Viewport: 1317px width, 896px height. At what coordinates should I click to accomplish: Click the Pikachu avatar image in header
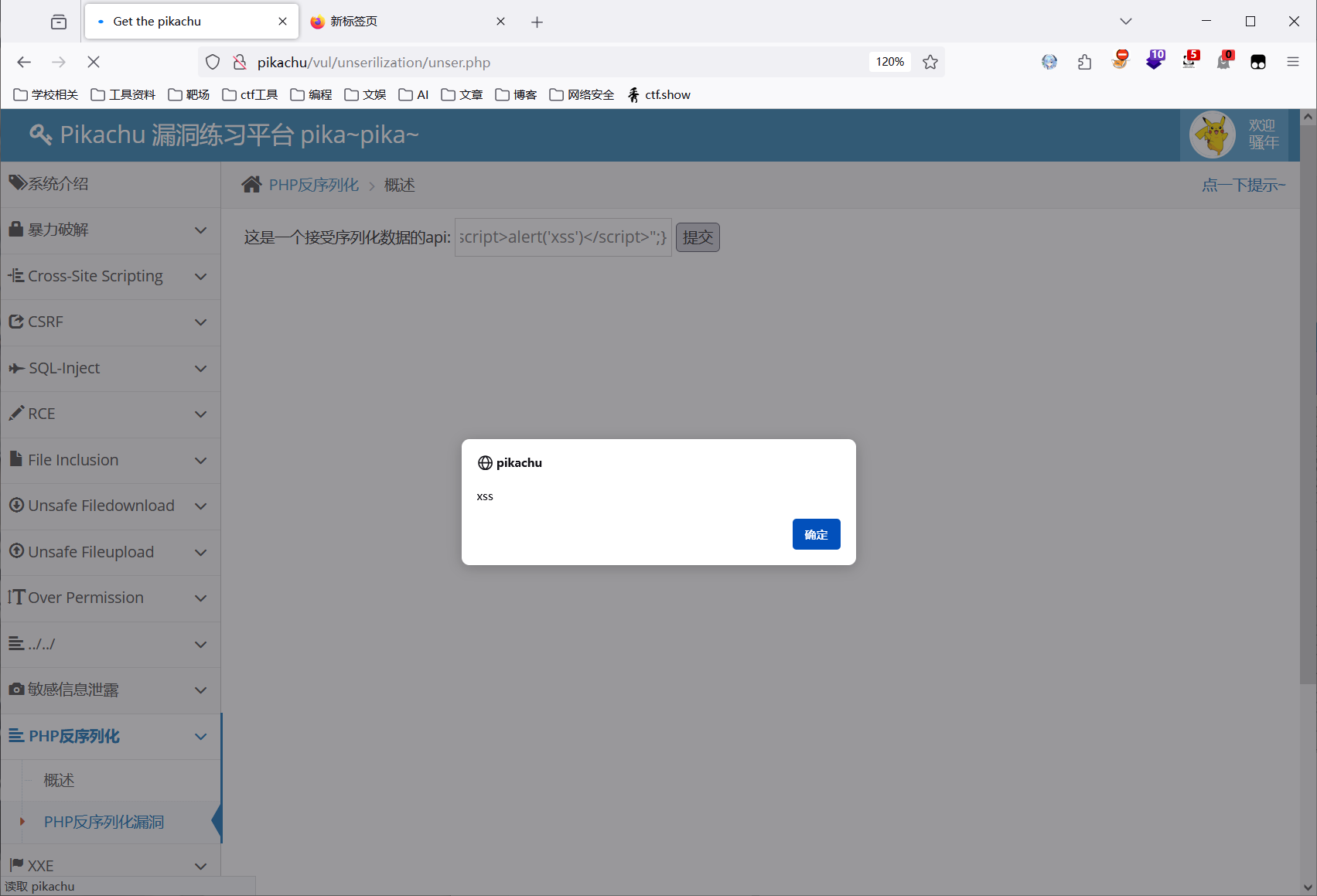pyautogui.click(x=1213, y=135)
